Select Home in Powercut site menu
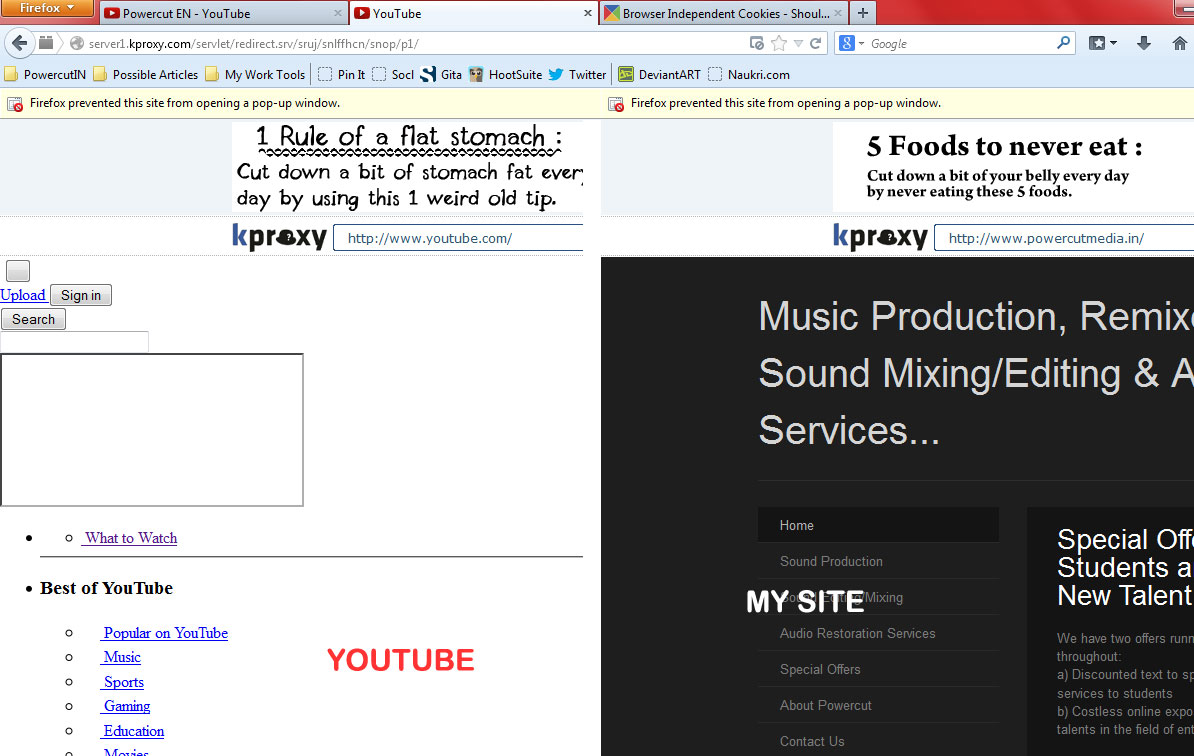 point(878,525)
